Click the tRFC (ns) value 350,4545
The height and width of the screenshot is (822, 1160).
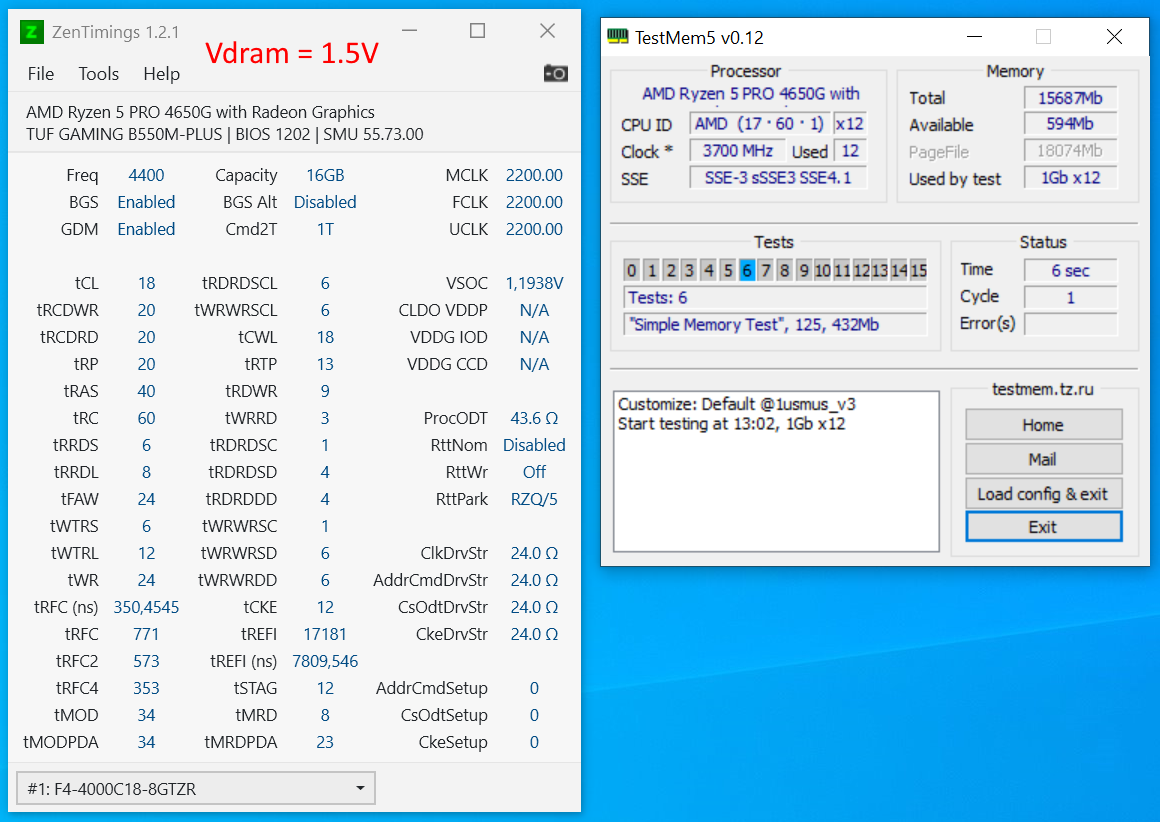(146, 607)
